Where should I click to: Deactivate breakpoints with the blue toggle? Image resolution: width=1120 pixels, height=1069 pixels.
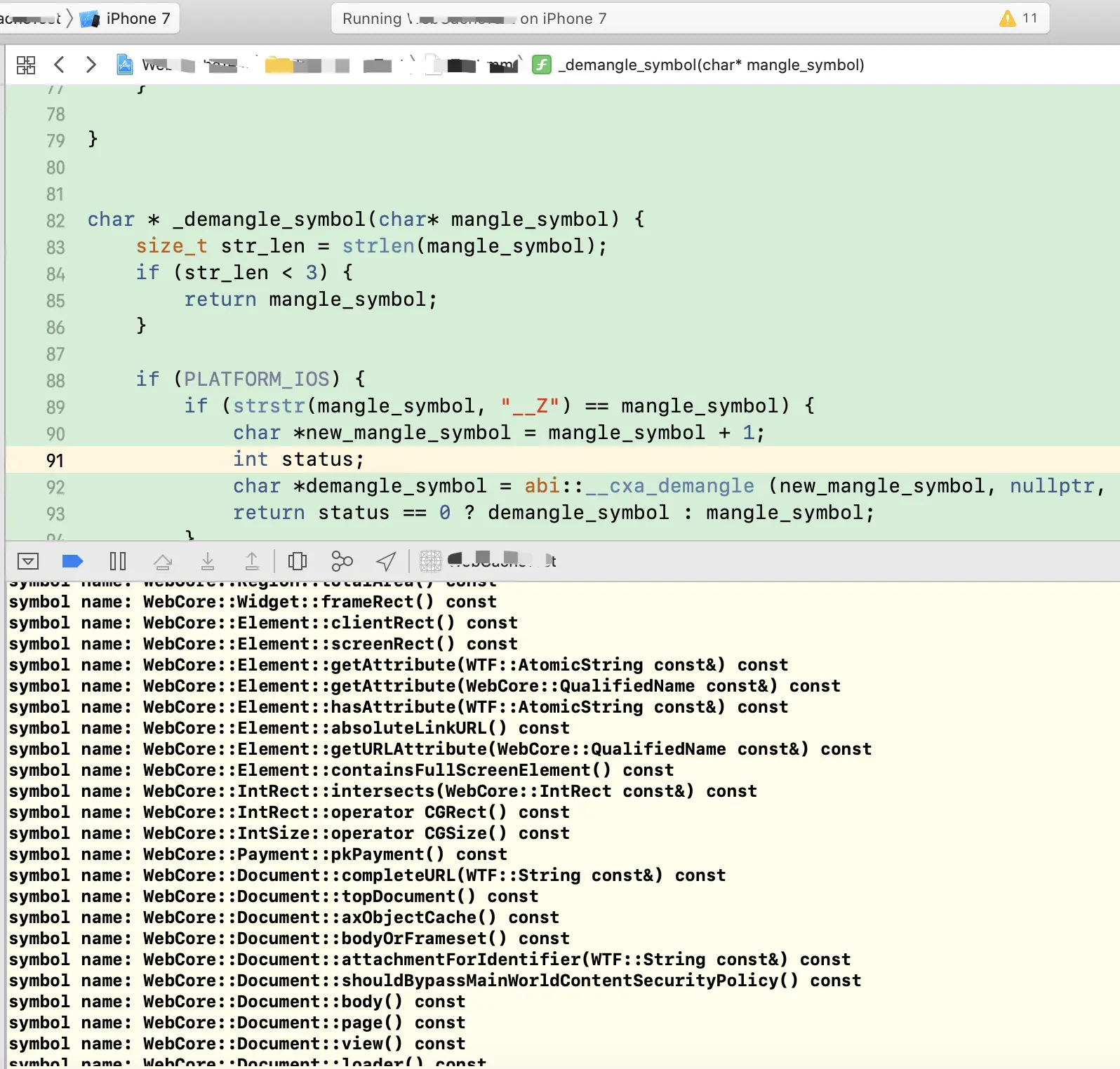[x=73, y=561]
